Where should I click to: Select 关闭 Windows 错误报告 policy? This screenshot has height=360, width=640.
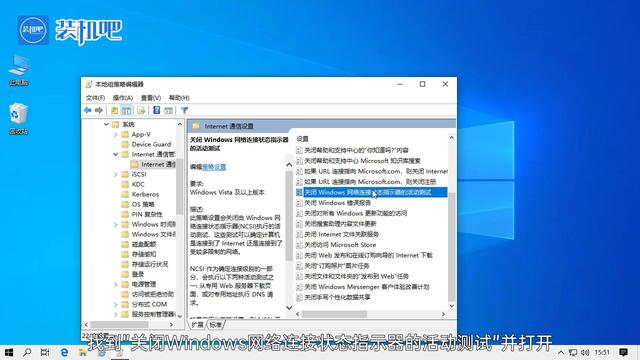(334, 203)
